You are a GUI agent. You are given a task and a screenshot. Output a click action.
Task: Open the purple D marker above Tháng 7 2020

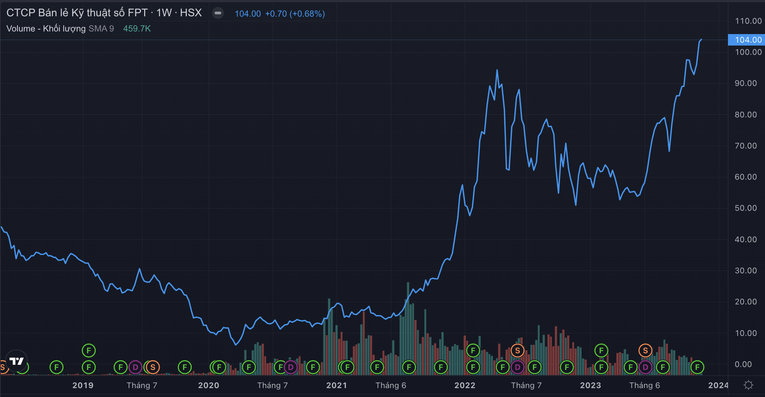[291, 367]
